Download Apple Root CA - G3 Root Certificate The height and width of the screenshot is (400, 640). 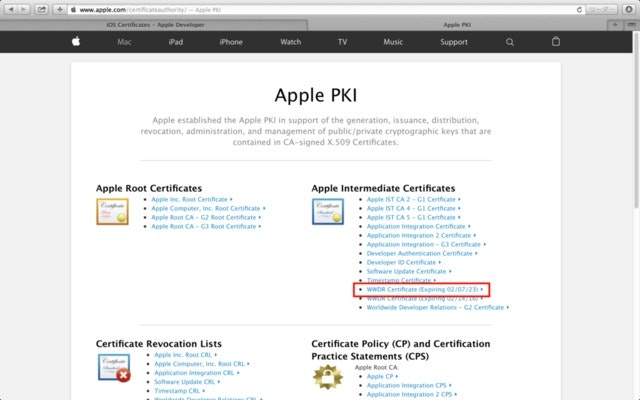[x=204, y=226]
